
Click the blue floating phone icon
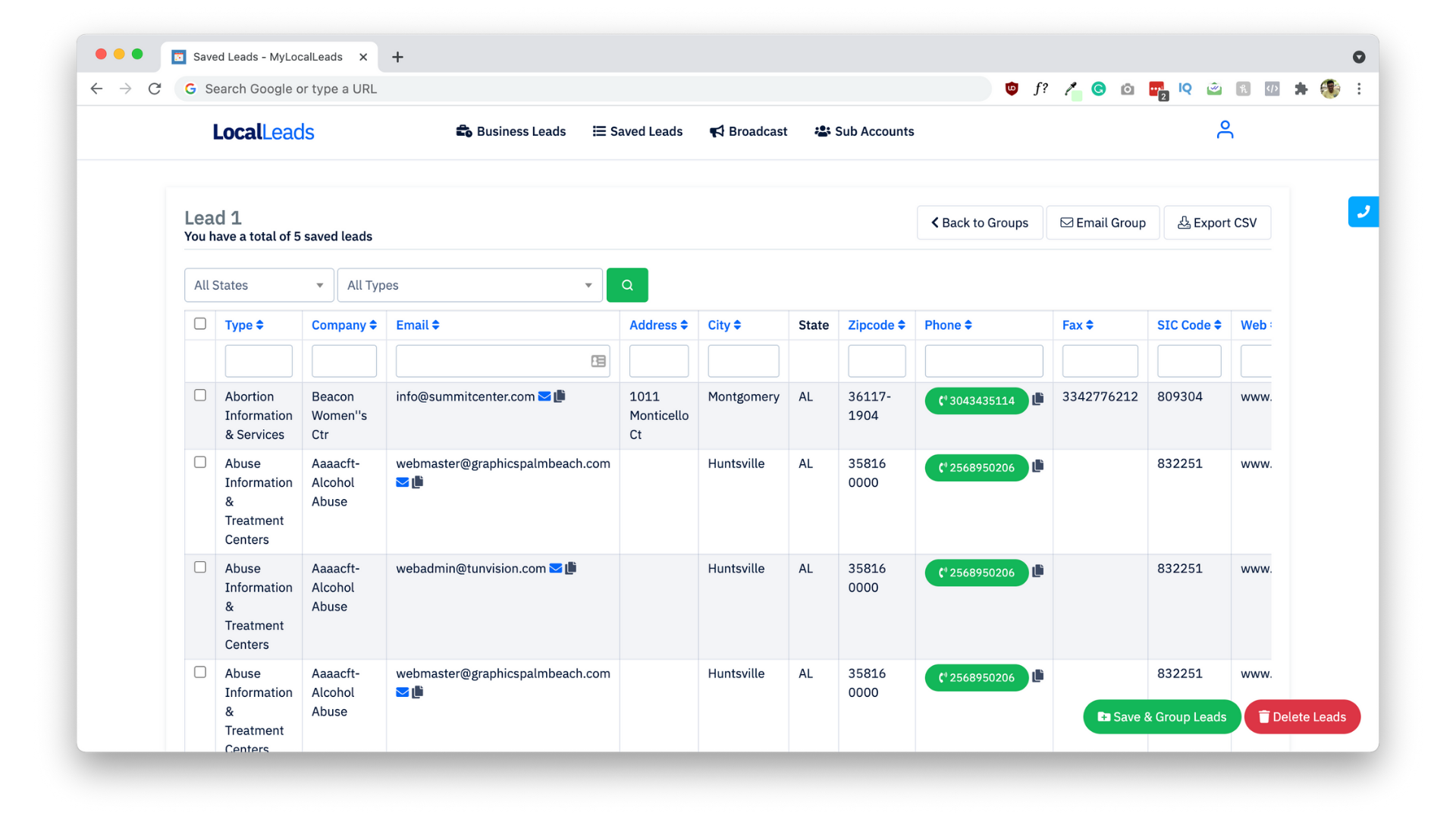click(1363, 212)
